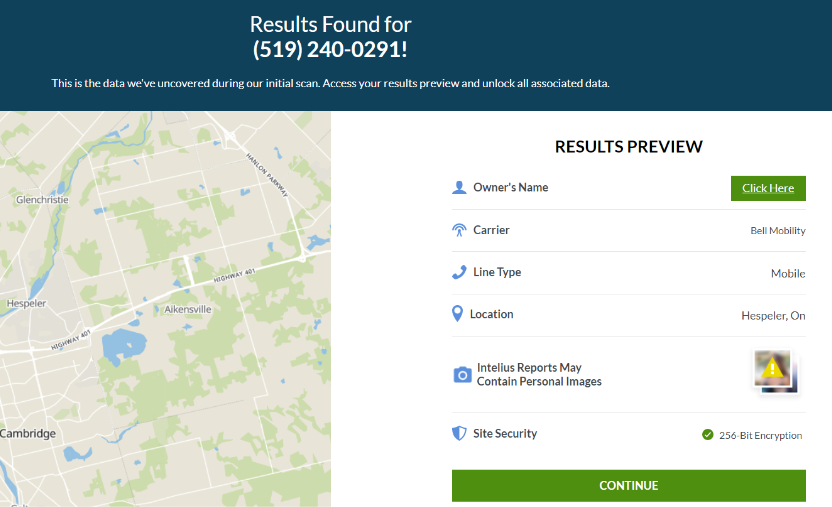Click the phone handset Line Type icon
The image size is (832, 507).
click(459, 272)
